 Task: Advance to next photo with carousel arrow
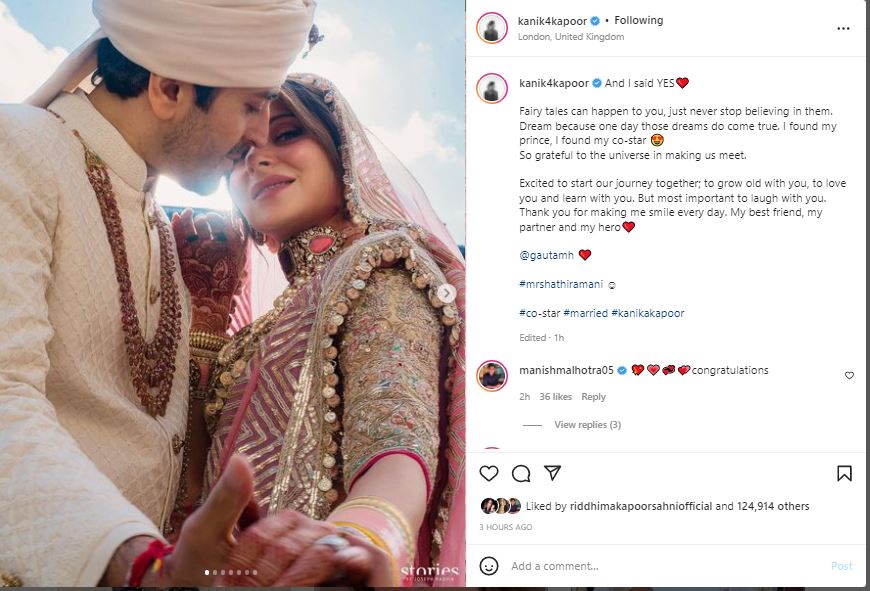446,293
